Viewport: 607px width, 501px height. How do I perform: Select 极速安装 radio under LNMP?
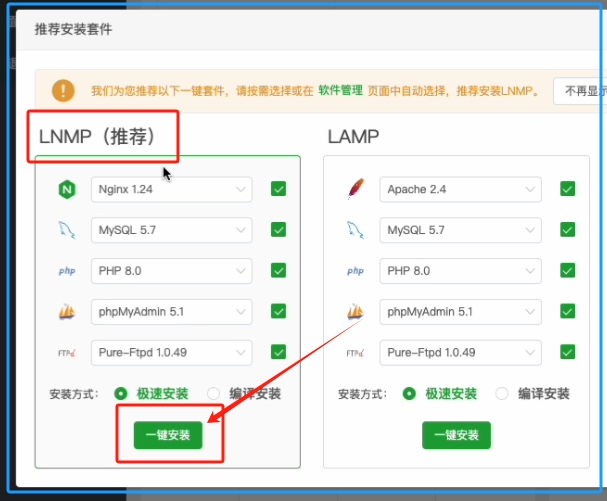click(x=121, y=394)
